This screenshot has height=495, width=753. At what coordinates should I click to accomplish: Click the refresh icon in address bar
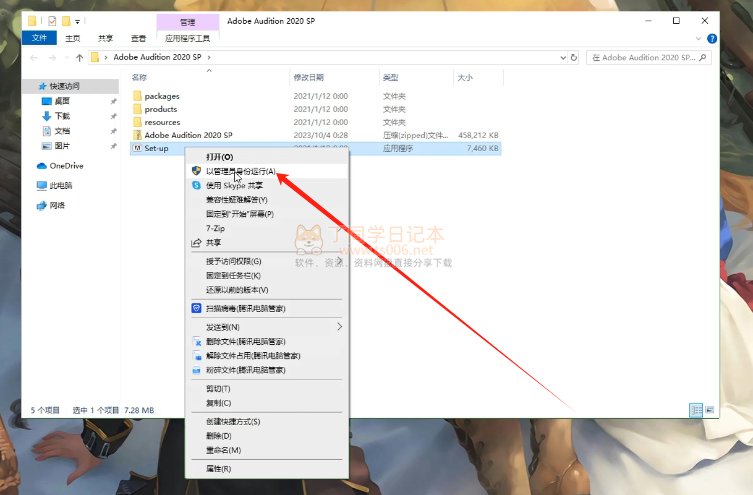point(573,58)
